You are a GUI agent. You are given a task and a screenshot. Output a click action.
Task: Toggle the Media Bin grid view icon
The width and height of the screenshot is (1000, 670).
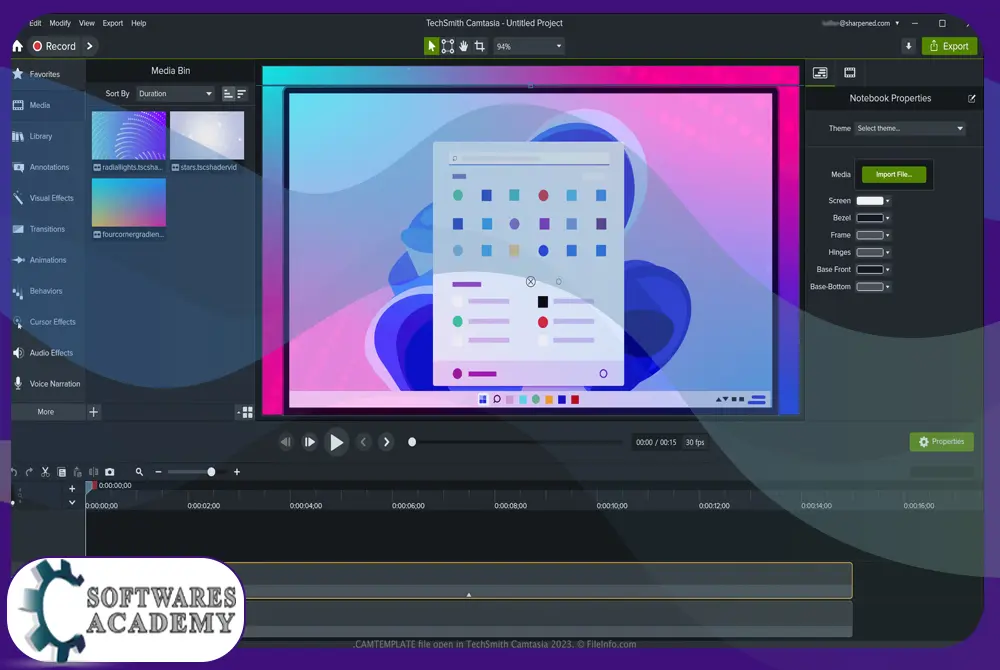pos(247,412)
